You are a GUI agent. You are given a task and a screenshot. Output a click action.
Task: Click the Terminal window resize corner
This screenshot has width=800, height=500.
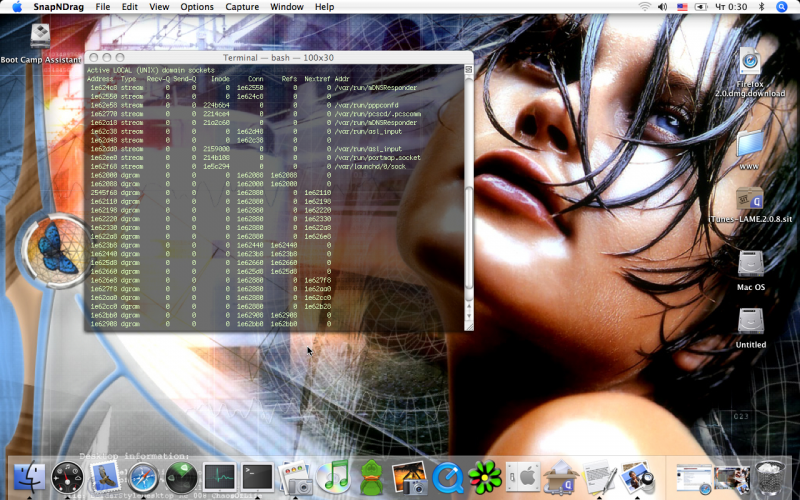point(469,327)
